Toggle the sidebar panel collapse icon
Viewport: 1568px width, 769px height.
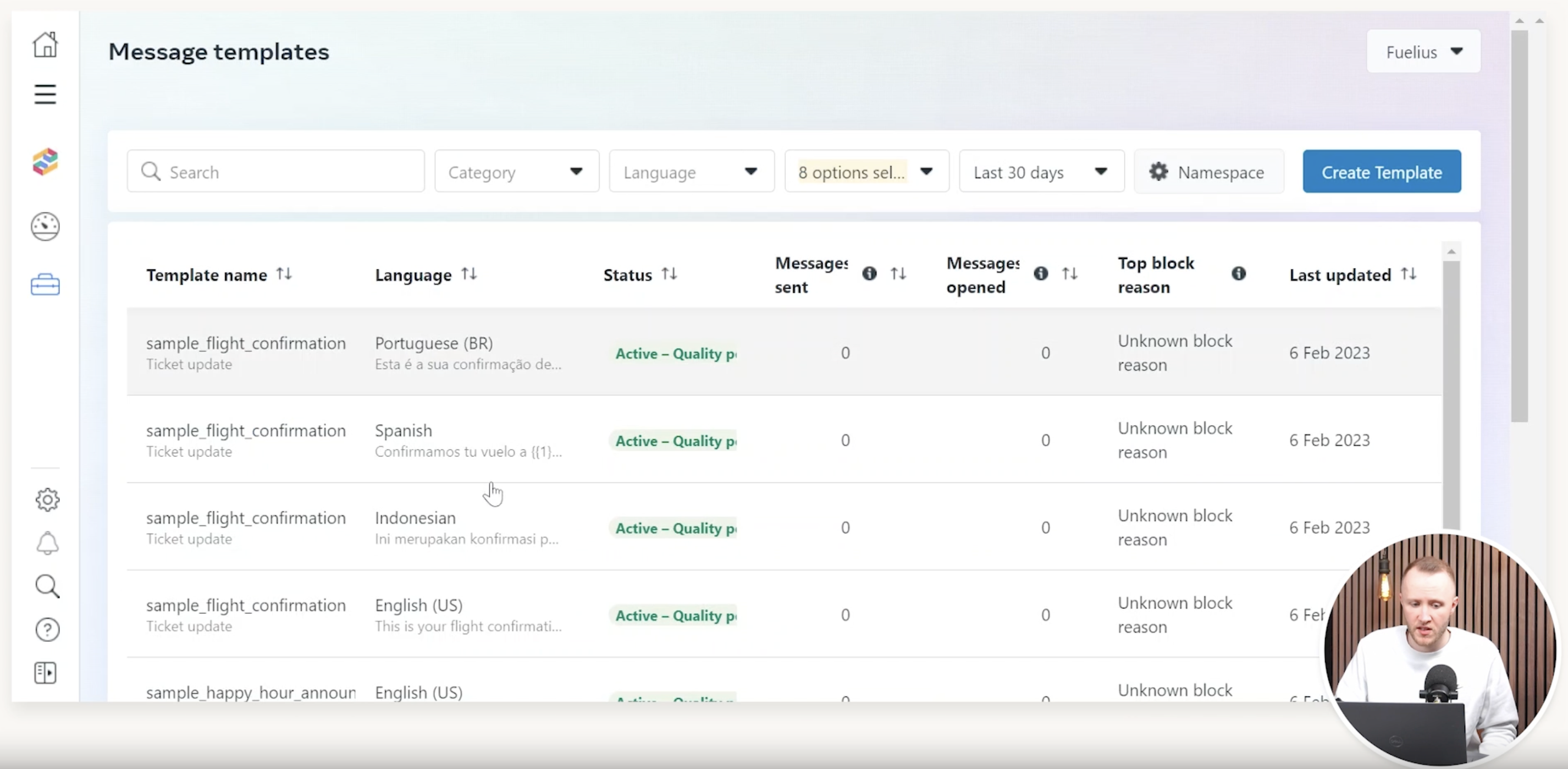[45, 673]
